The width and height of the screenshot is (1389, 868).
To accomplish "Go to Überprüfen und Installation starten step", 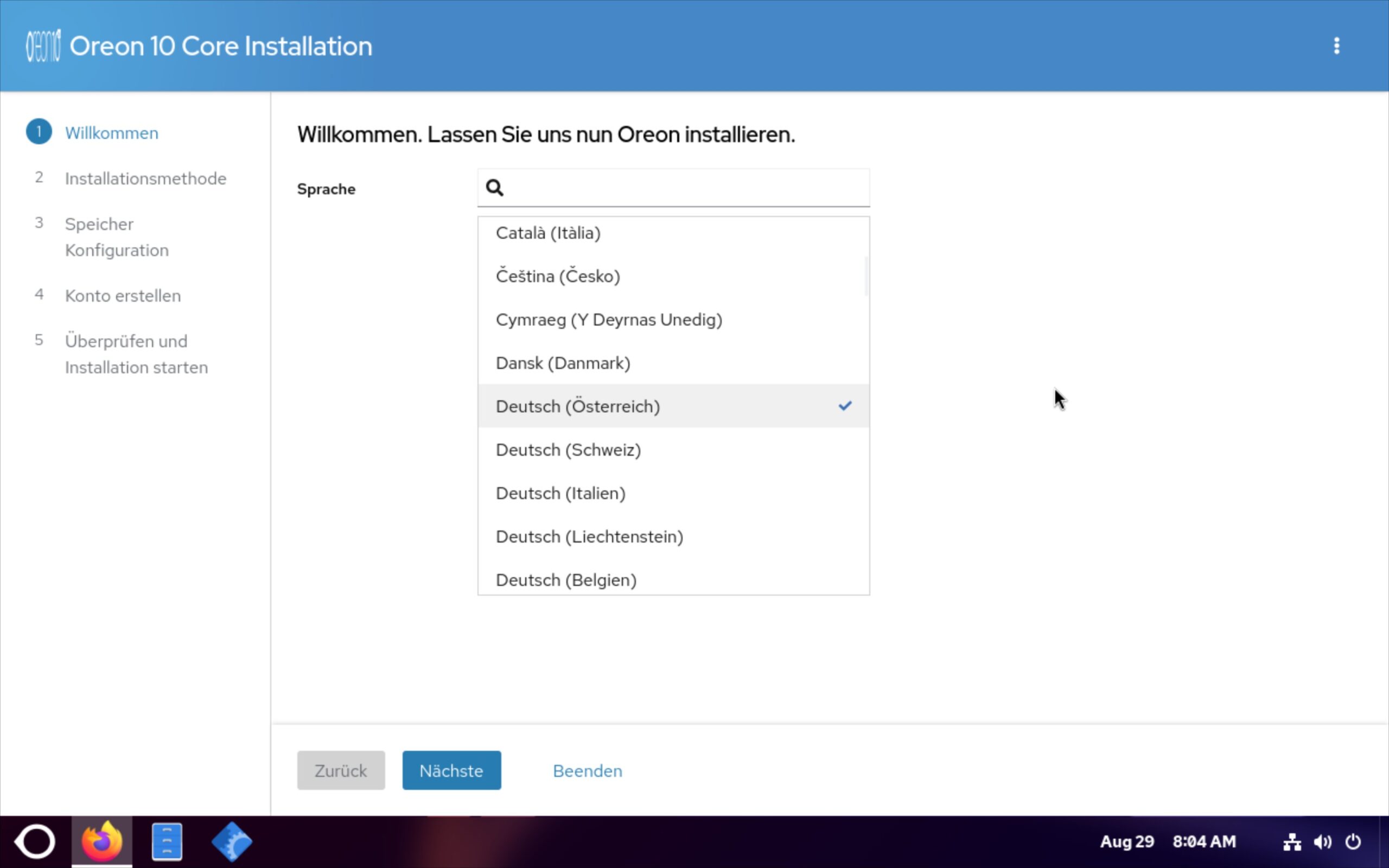I will 136,354.
